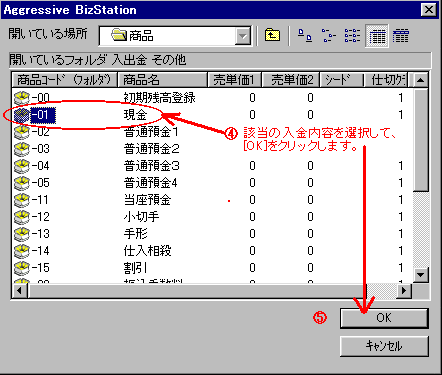This screenshot has width=442, height=375.
Task: Click the -12 item icon
Action: [22, 217]
